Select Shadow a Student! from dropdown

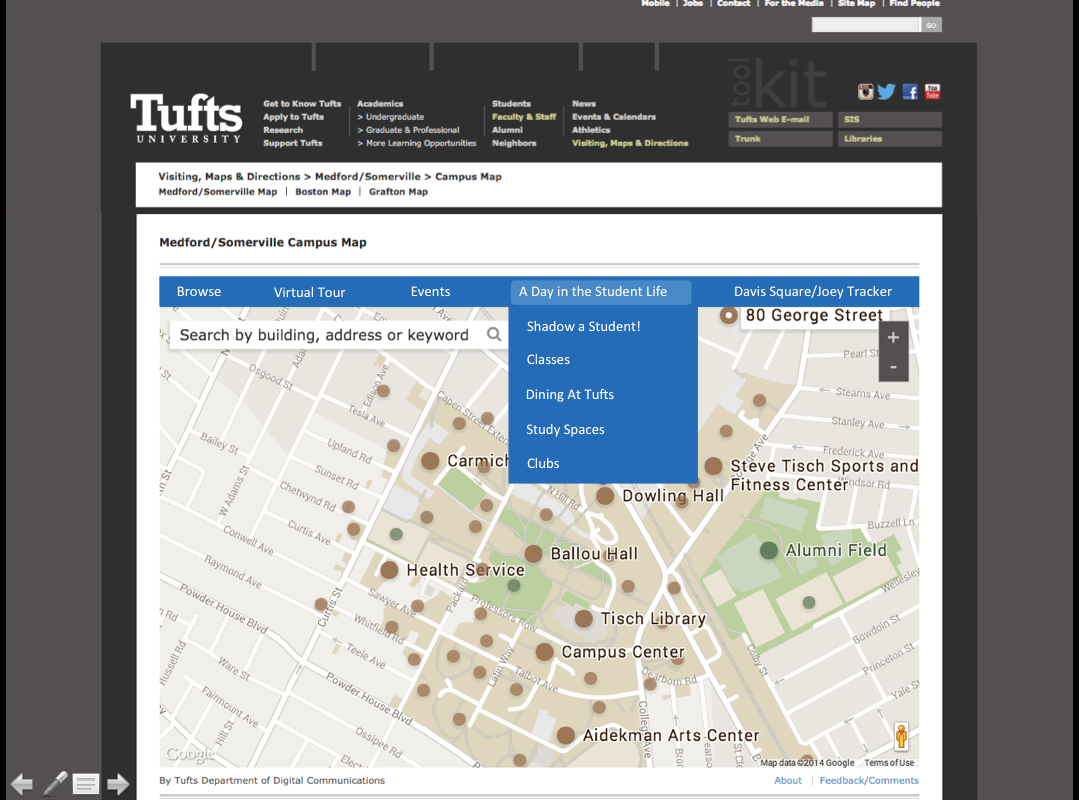point(583,327)
